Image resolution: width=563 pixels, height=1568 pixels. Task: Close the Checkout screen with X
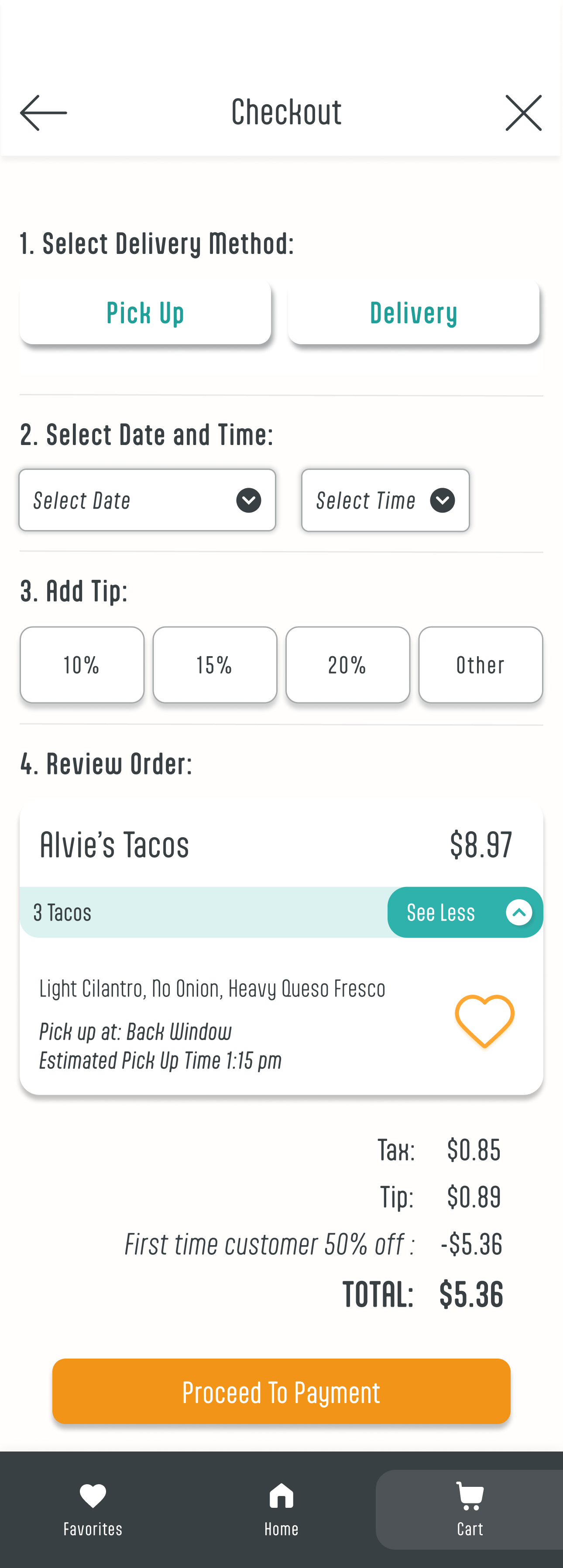[523, 113]
